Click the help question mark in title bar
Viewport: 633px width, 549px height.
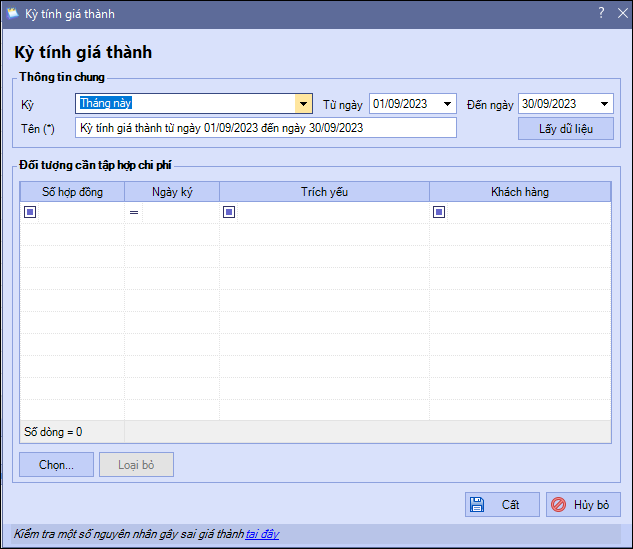(601, 13)
